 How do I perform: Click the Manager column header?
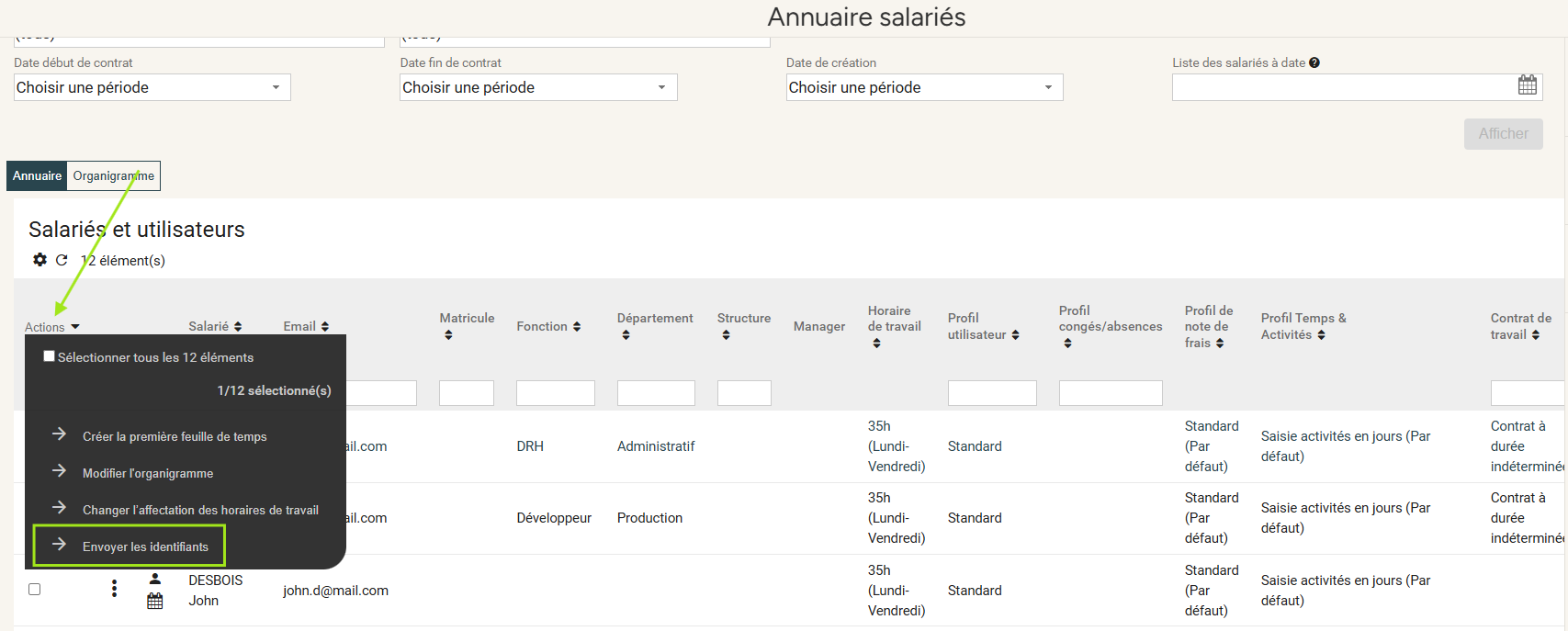(x=819, y=326)
